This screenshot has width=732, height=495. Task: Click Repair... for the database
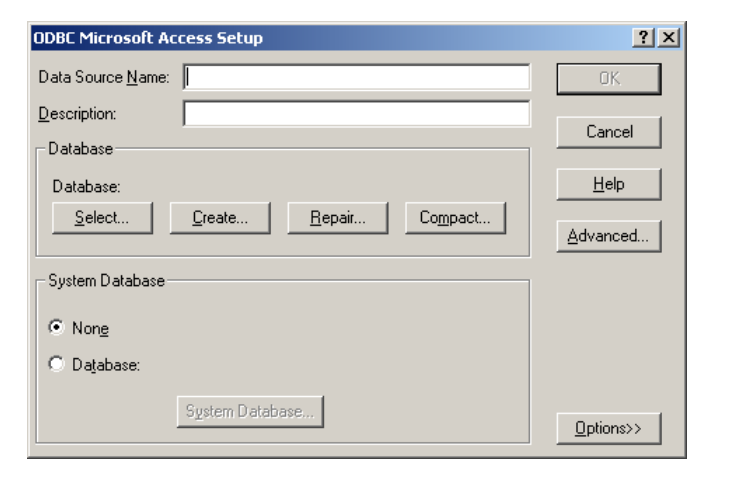coord(338,218)
